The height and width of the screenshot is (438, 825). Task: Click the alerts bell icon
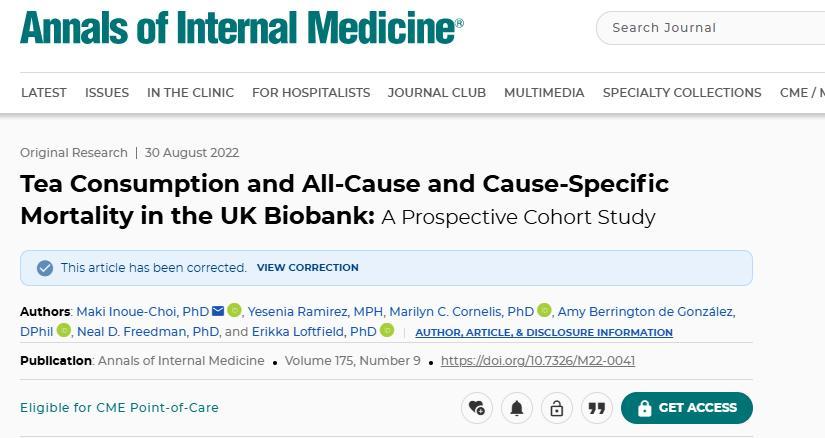coord(517,408)
